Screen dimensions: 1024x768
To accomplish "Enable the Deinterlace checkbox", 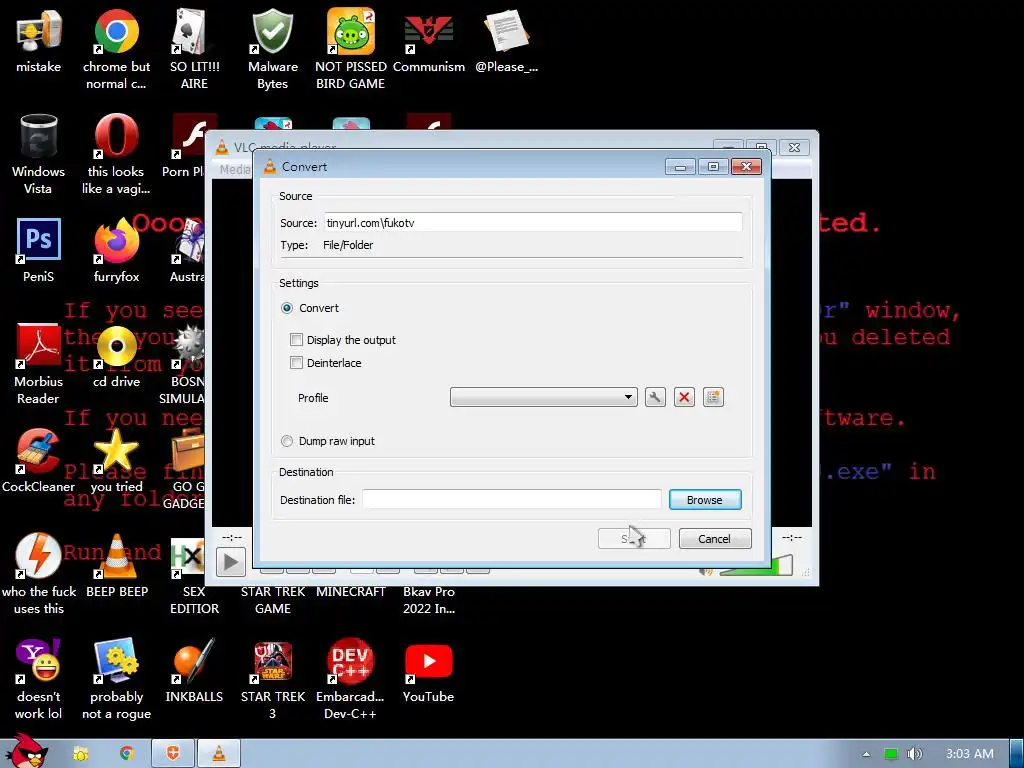I will pyautogui.click(x=296, y=363).
